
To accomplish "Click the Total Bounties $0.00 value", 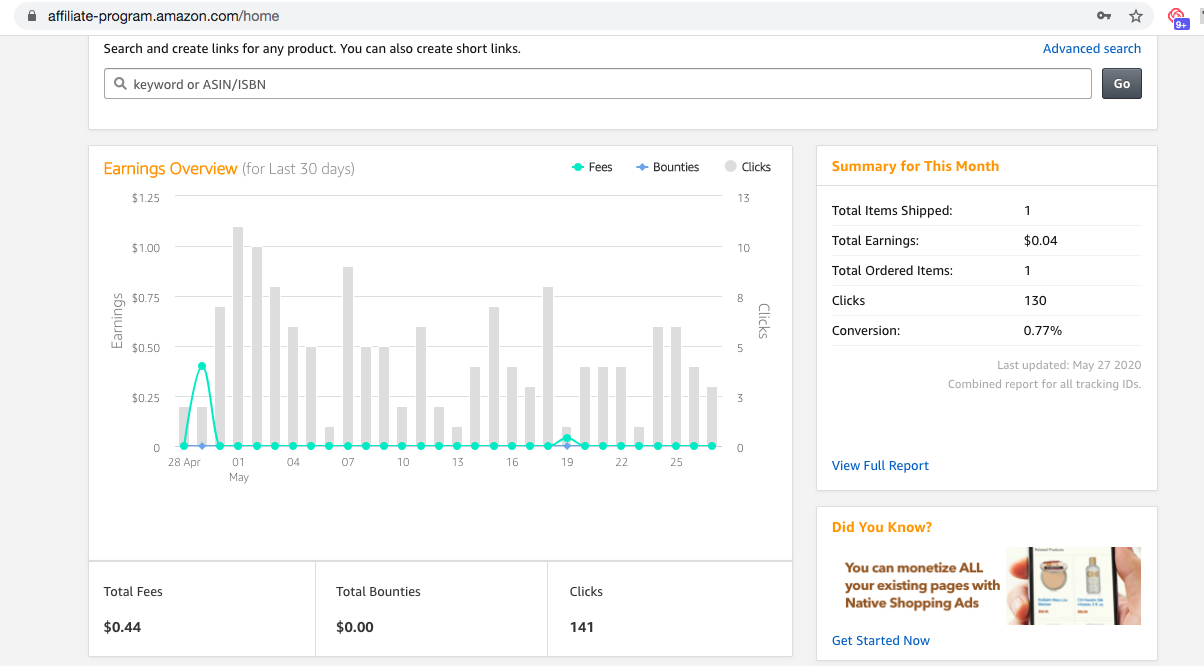I will pos(355,627).
